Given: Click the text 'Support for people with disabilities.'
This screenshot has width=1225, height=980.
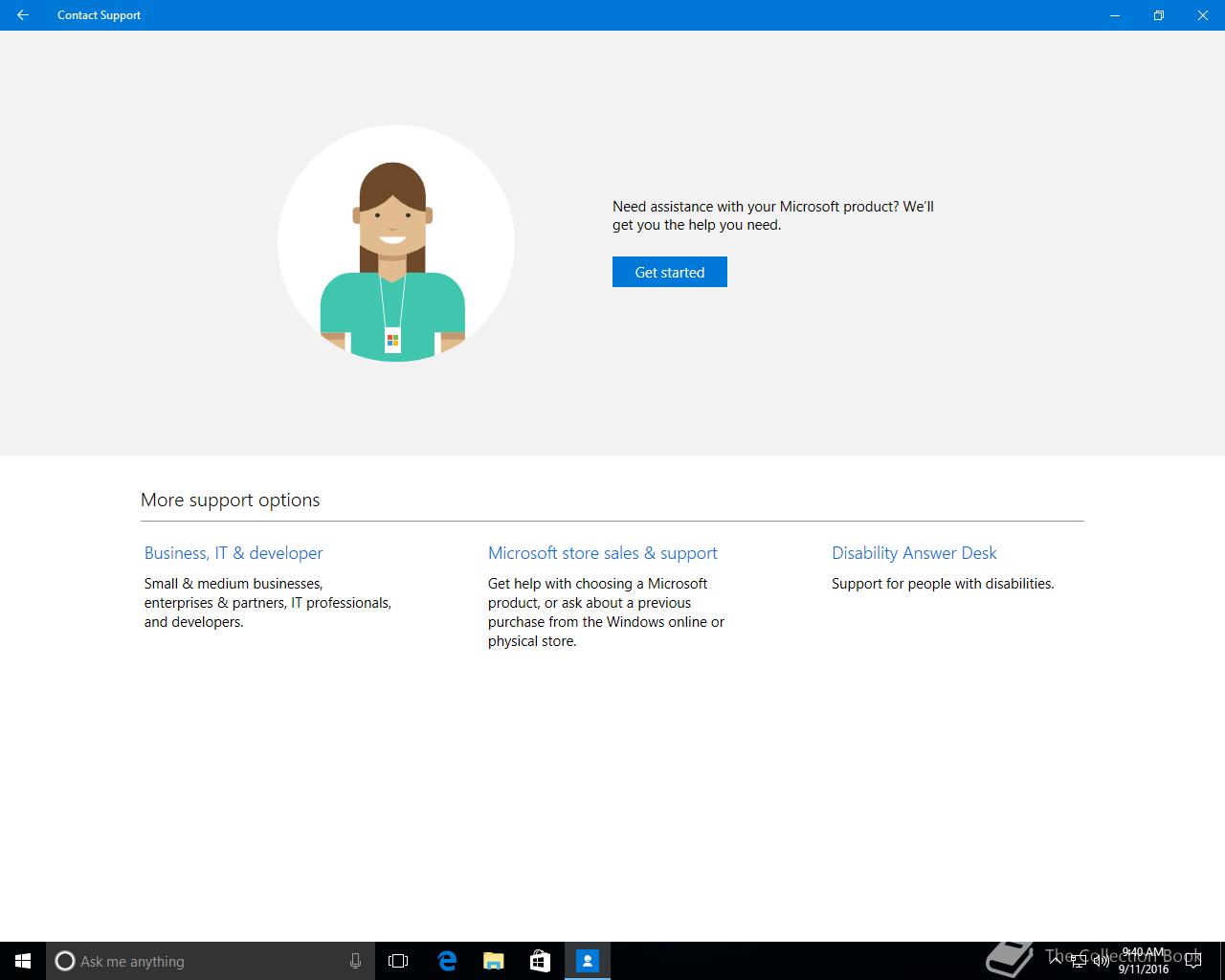Looking at the screenshot, I should pyautogui.click(x=943, y=584).
